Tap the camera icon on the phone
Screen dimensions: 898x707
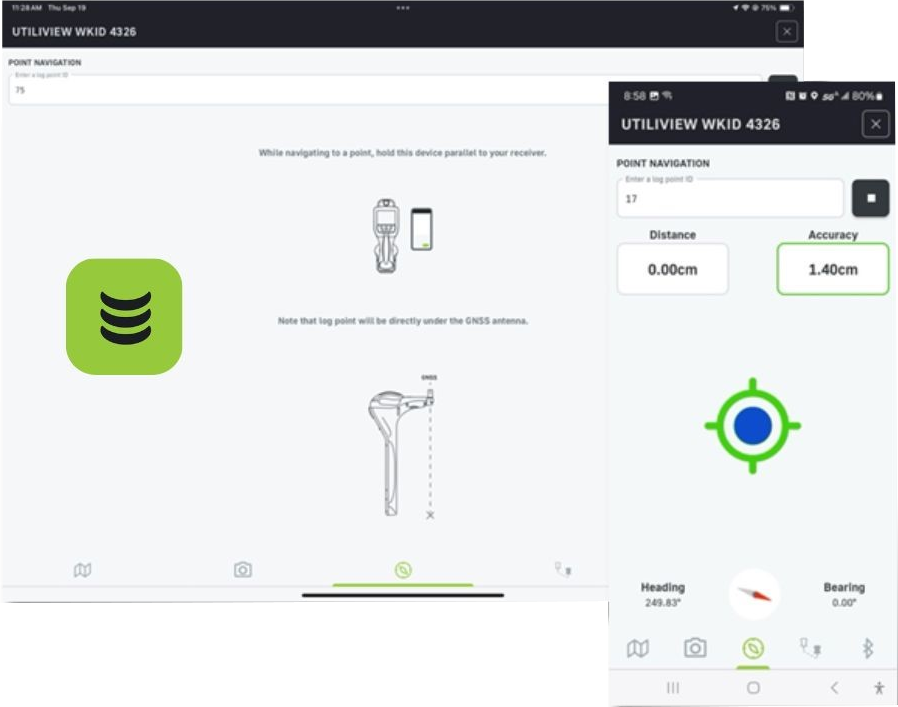[695, 649]
